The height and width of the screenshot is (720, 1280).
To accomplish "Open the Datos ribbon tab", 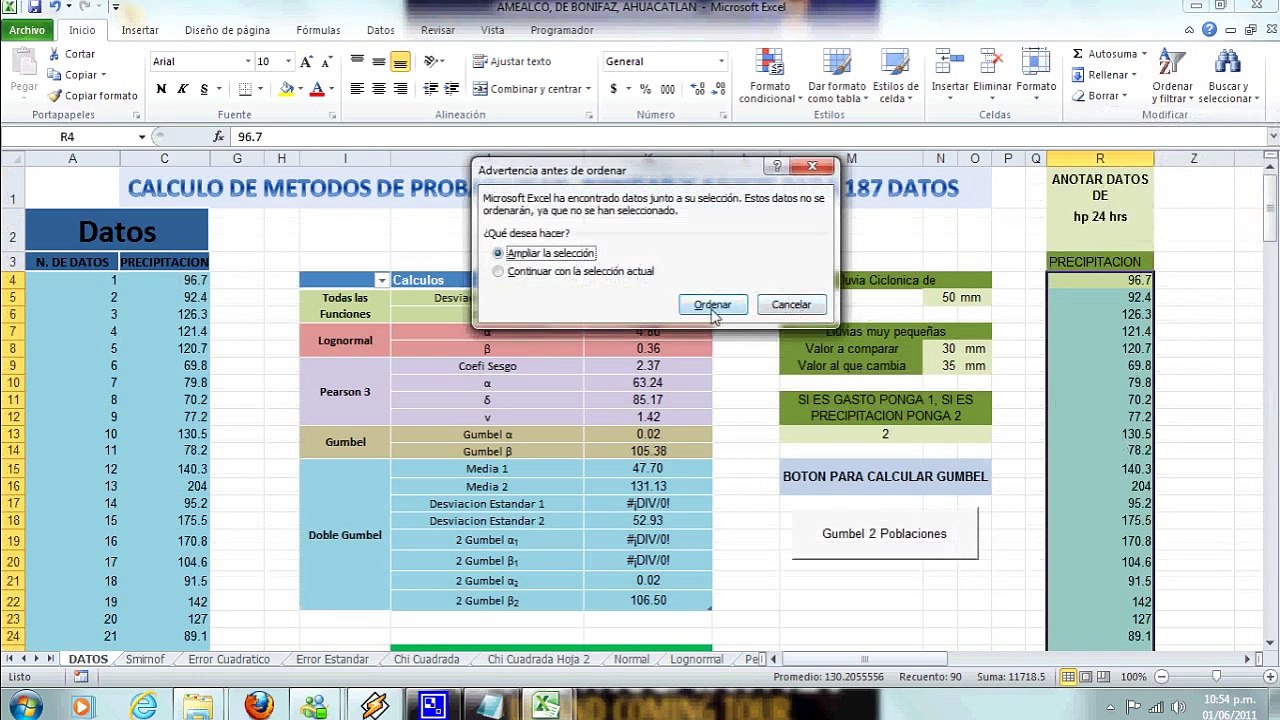I will tap(380, 30).
